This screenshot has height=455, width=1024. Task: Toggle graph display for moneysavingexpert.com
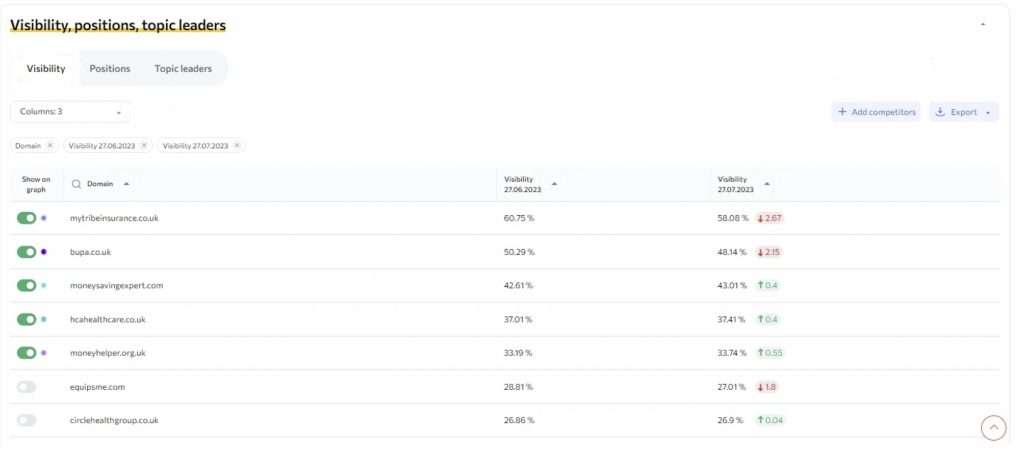pyautogui.click(x=27, y=285)
